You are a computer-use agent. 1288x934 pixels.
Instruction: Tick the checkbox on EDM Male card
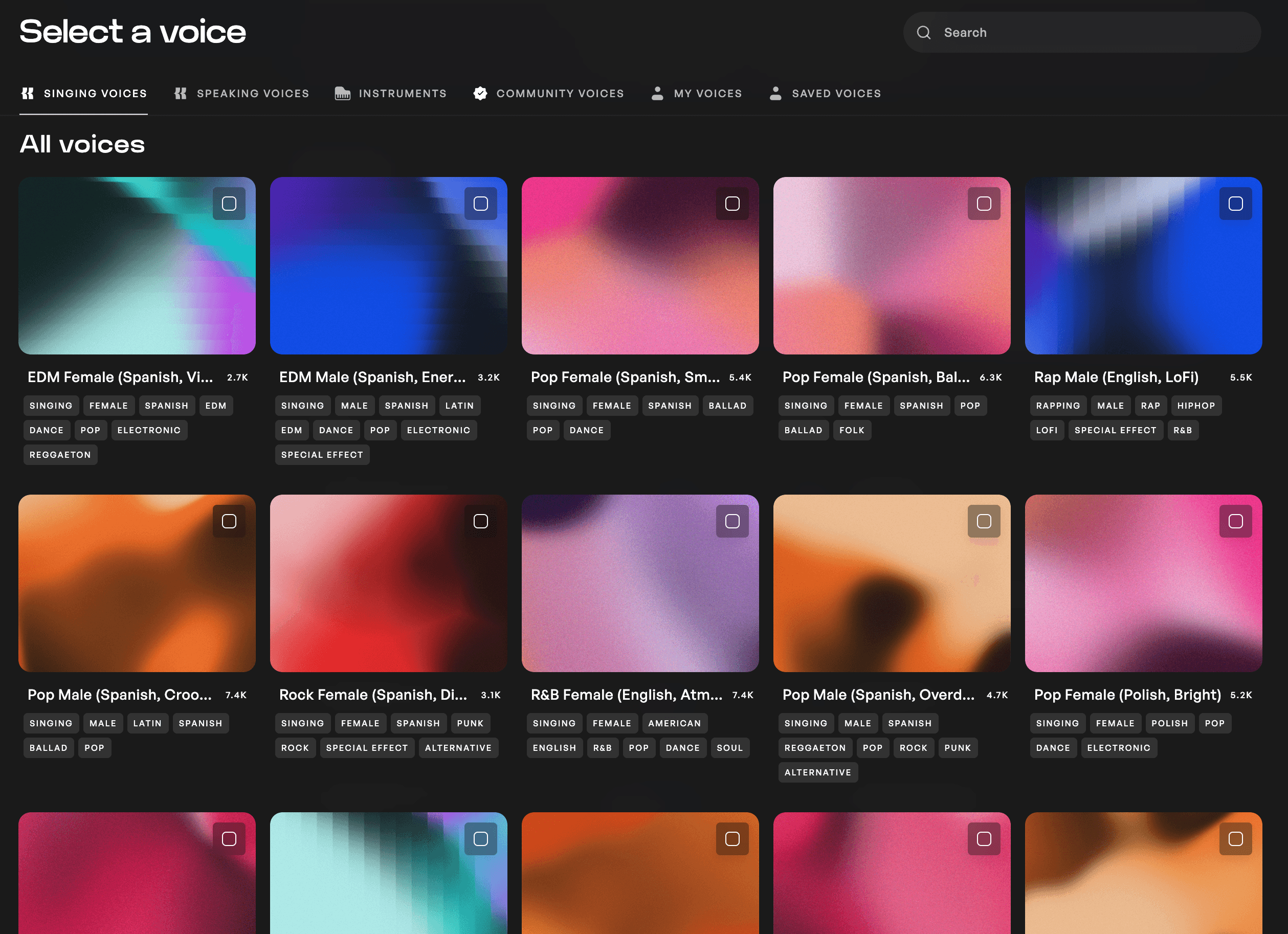480,203
